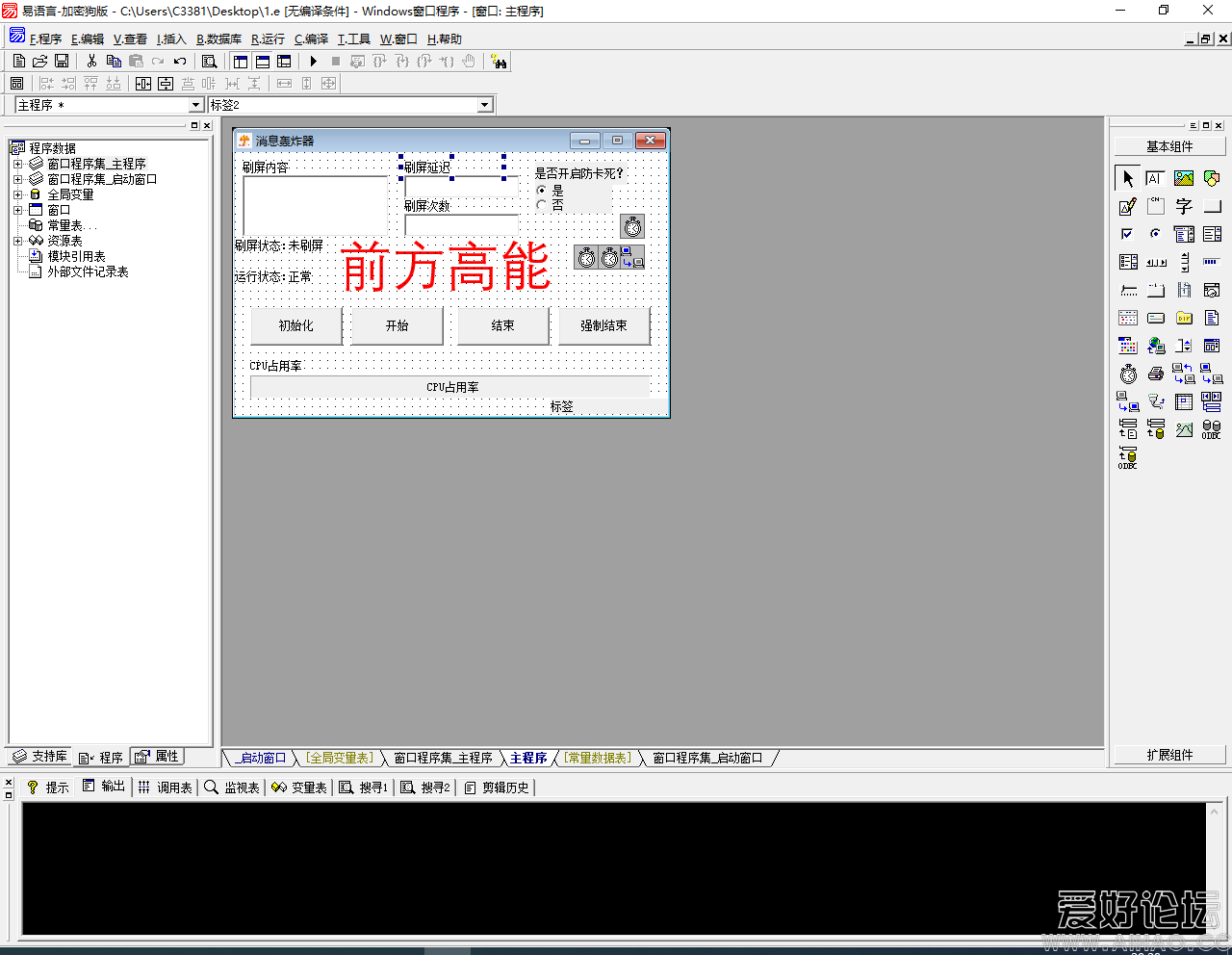Select the printer component in palette
The height and width of the screenshot is (955, 1232).
pyautogui.click(x=1156, y=374)
